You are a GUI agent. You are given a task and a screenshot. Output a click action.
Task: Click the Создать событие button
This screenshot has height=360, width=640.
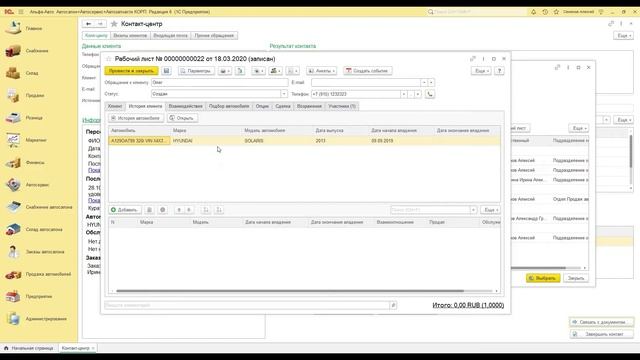click(368, 71)
